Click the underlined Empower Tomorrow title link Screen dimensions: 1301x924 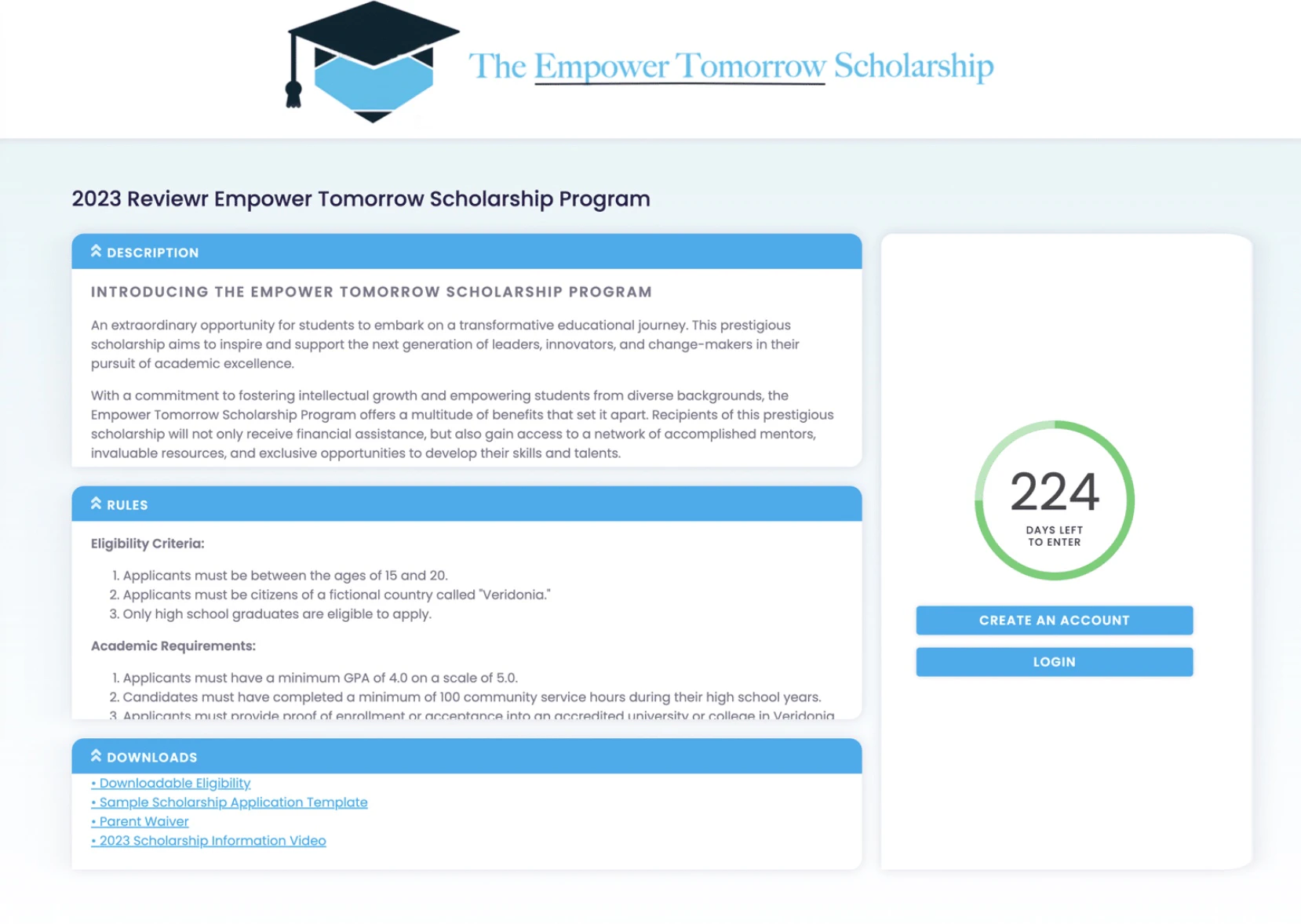[x=680, y=66]
